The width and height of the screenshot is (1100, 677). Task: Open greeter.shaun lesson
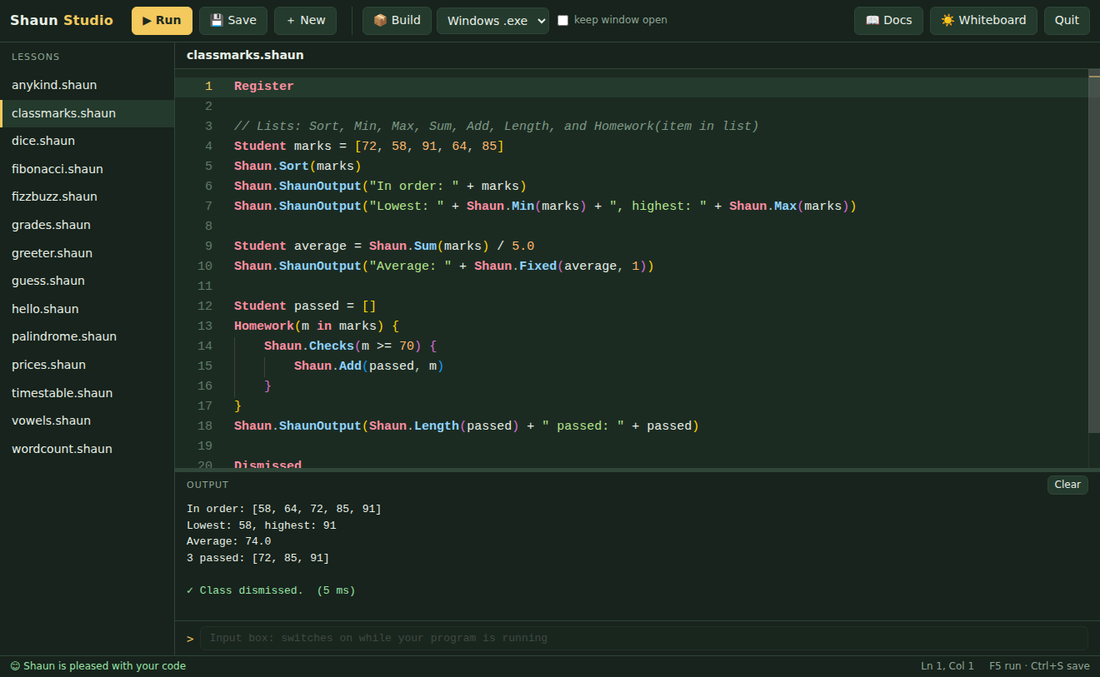click(87, 253)
